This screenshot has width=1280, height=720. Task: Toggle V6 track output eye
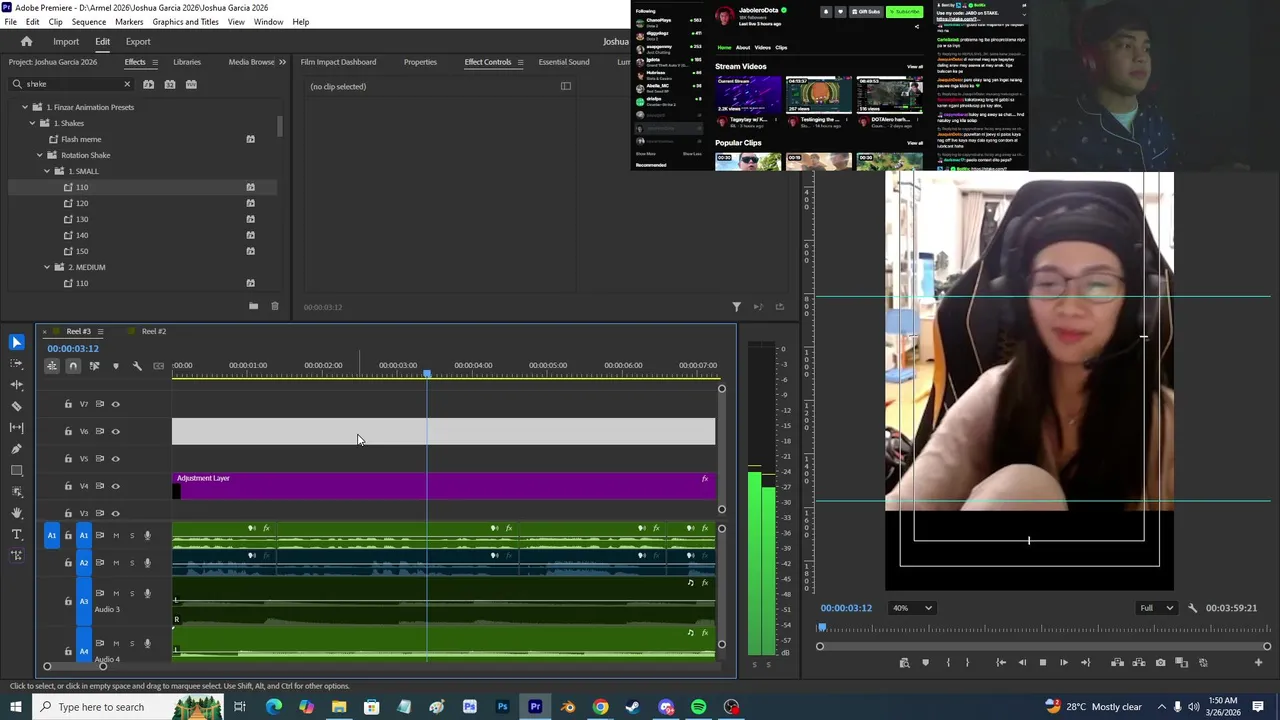[x=115, y=431]
